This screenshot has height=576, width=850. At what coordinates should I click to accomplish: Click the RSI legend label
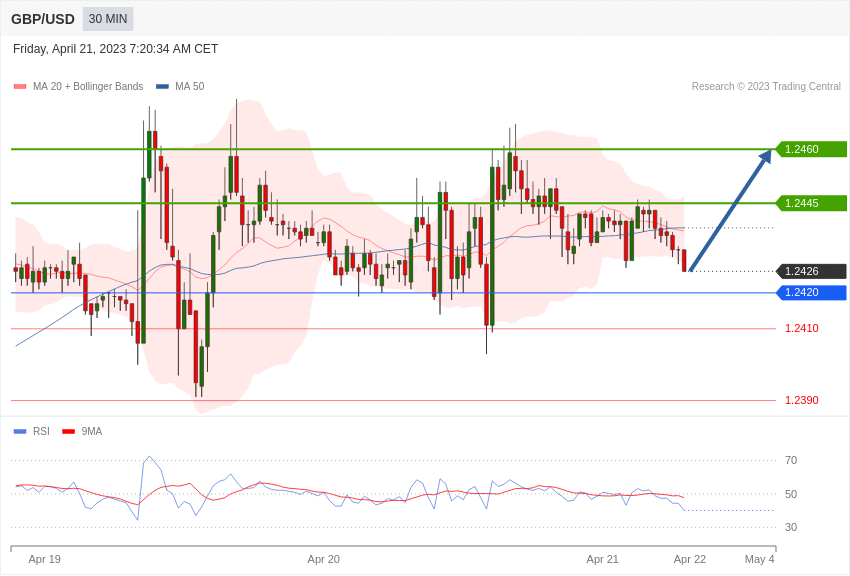(41, 432)
